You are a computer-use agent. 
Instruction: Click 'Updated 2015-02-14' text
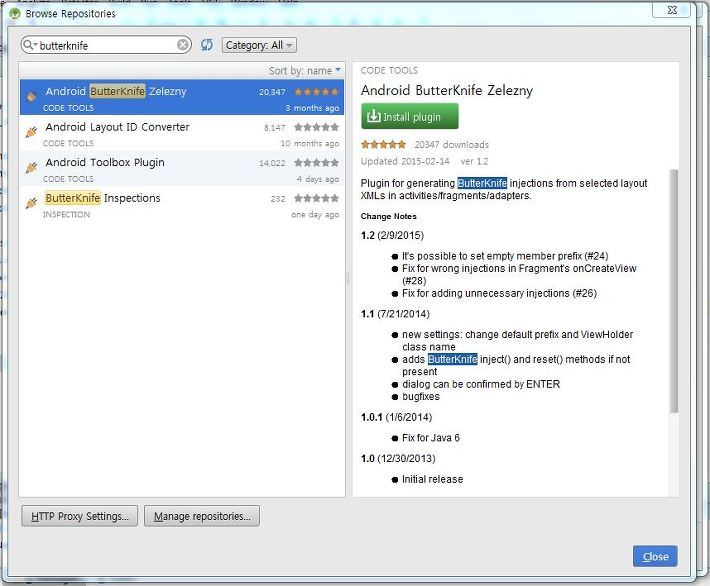click(405, 161)
